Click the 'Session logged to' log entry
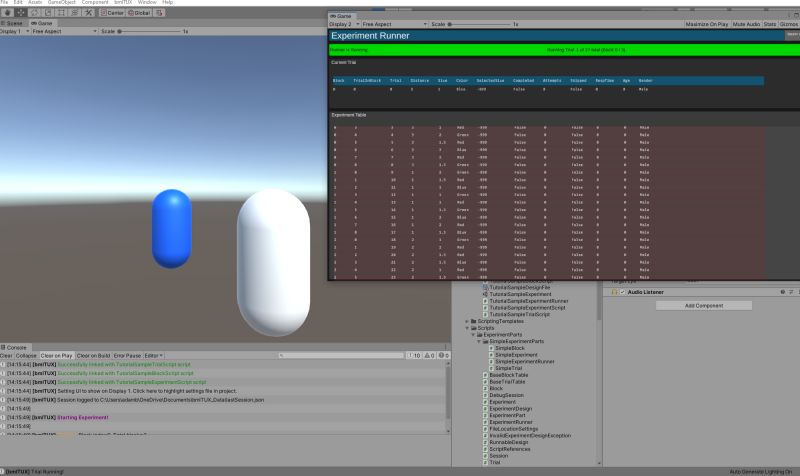 tap(223, 400)
